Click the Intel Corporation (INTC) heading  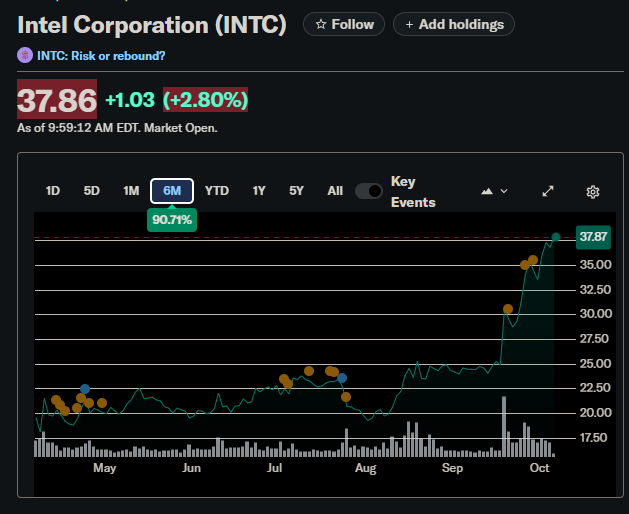152,24
